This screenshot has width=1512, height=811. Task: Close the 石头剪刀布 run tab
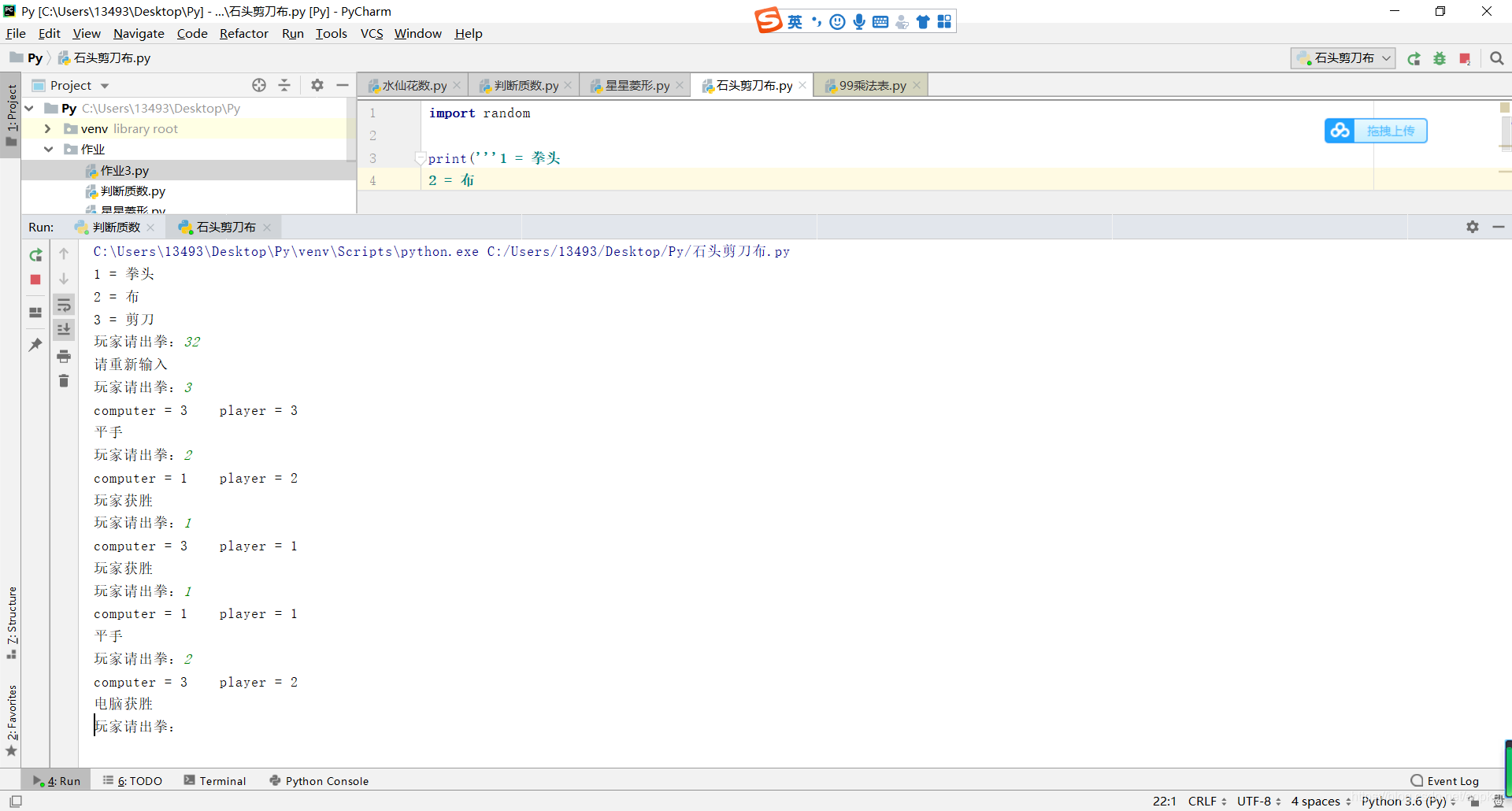(267, 228)
